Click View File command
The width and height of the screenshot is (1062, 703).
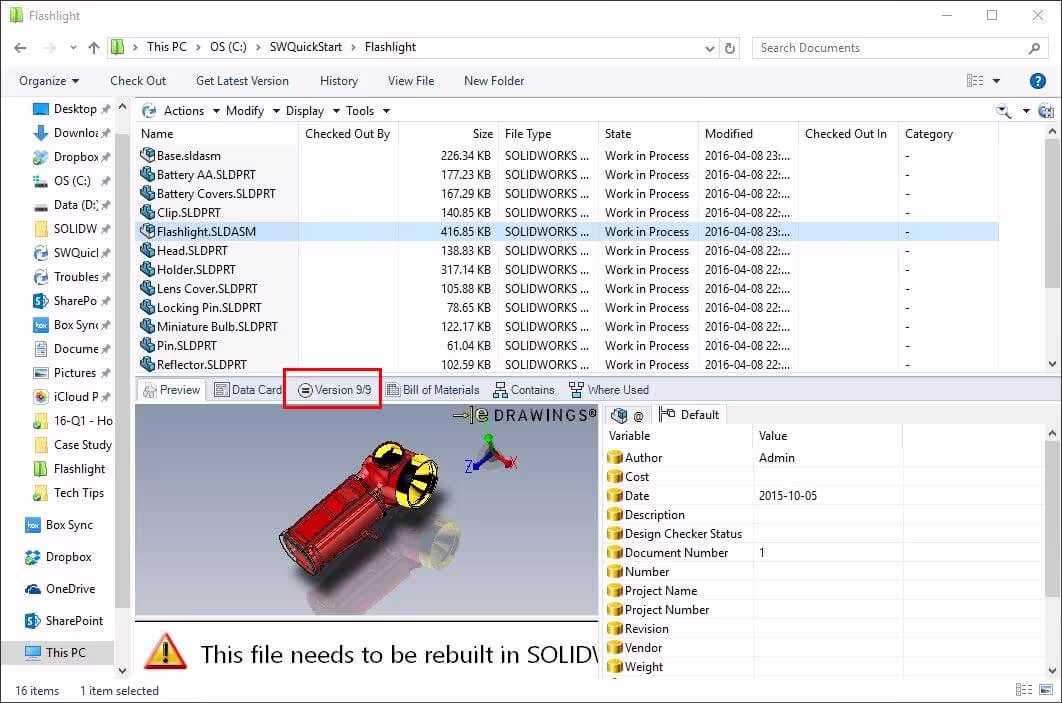[410, 81]
